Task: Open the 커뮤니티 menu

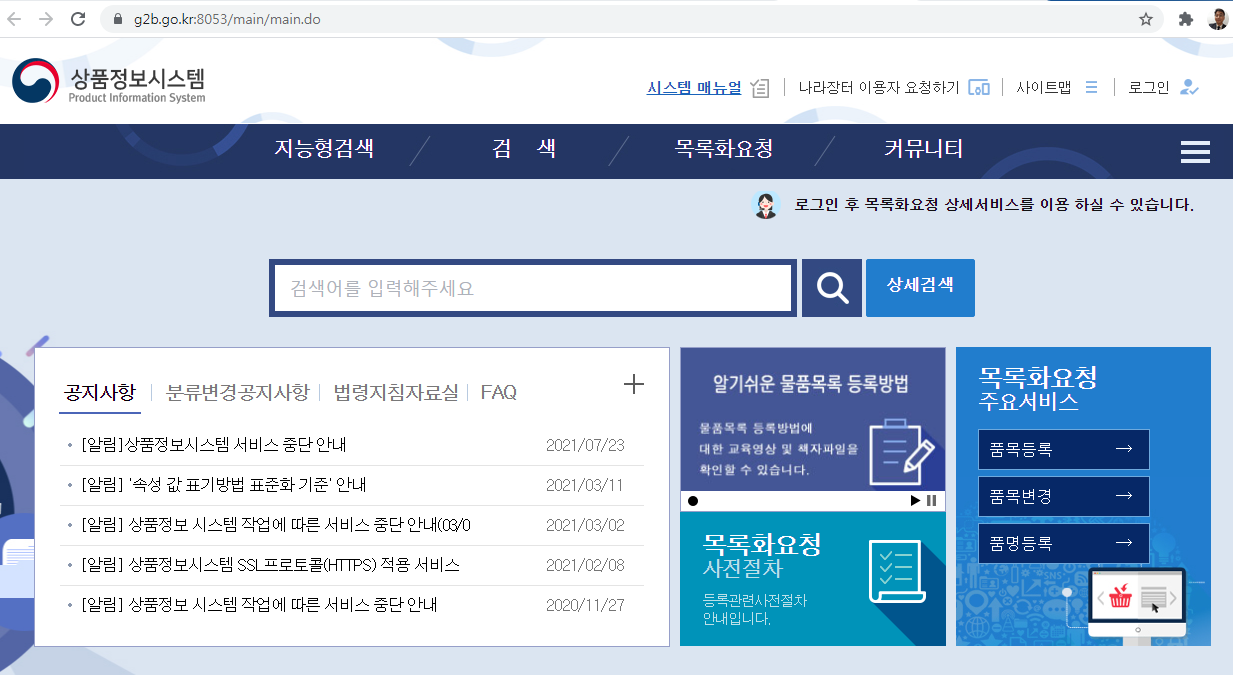Action: (x=923, y=150)
